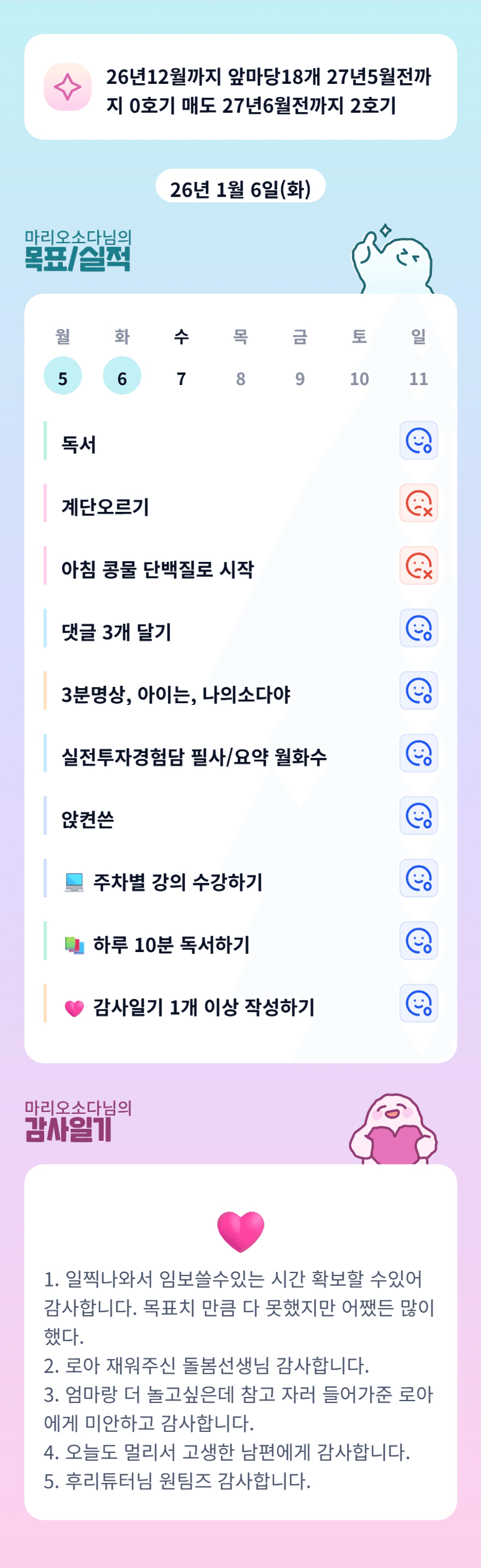Click smiley icon for 실전투자경험담 필사/요약
Viewport: 481px width, 1568px height.
[x=418, y=754]
